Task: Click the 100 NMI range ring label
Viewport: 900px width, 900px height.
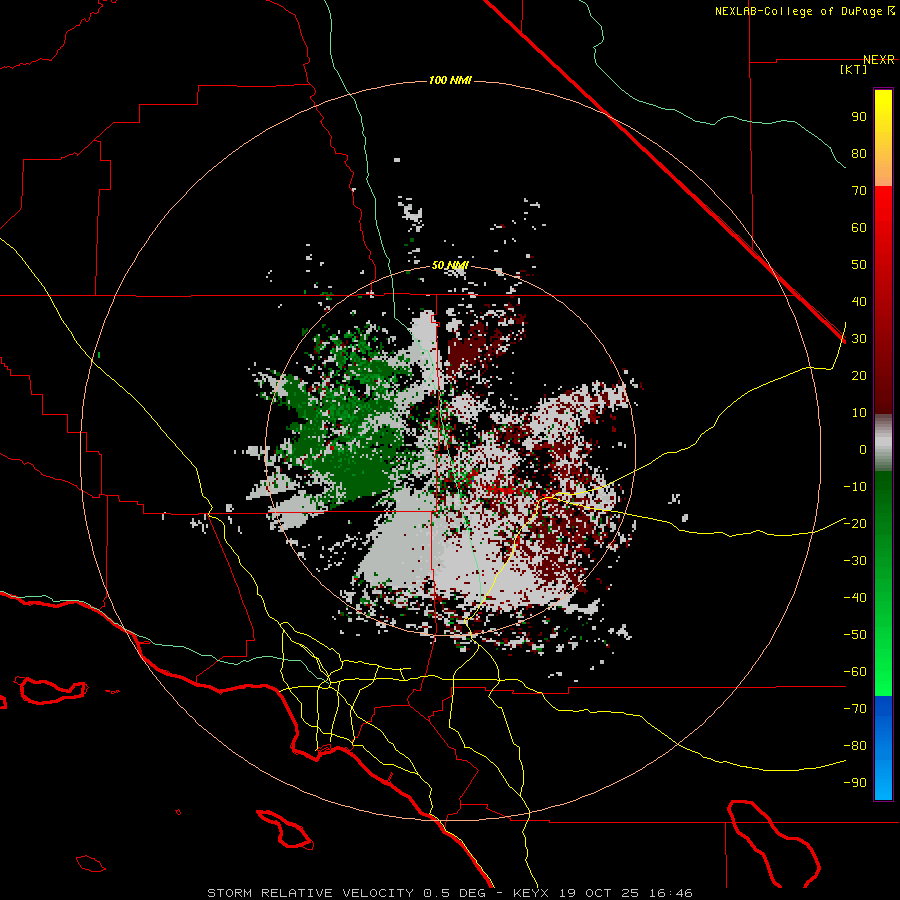Action: (x=450, y=80)
